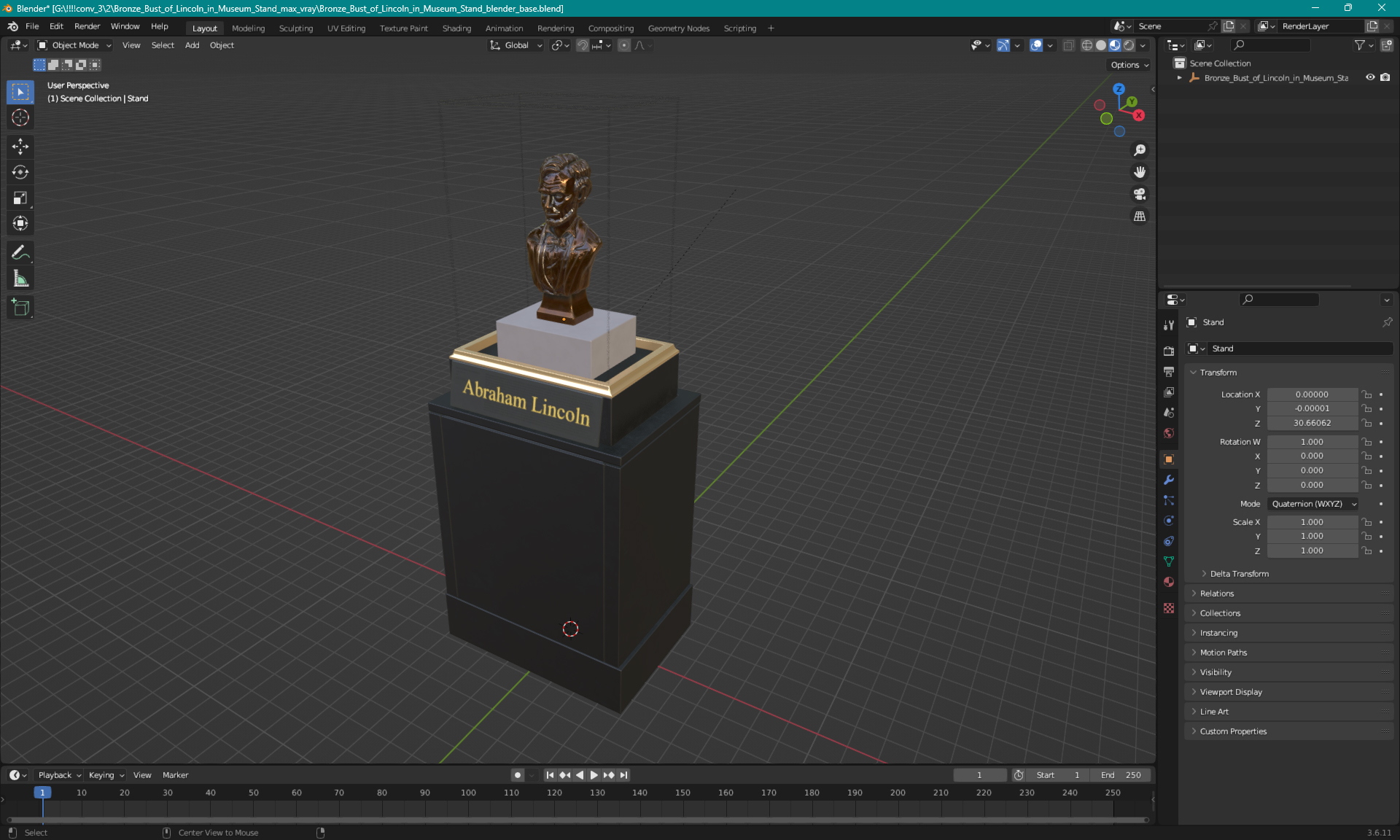Select the Rotate tool

tap(20, 172)
